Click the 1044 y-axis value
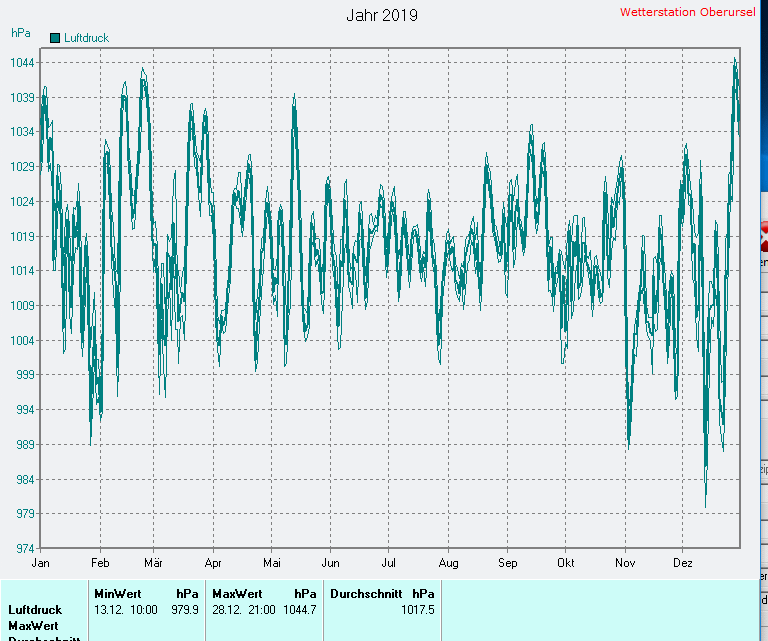The width and height of the screenshot is (768, 641). coord(22,63)
